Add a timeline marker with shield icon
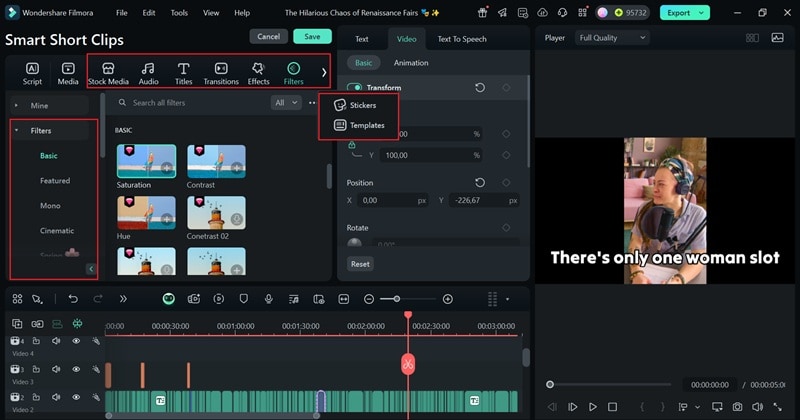 pos(244,299)
